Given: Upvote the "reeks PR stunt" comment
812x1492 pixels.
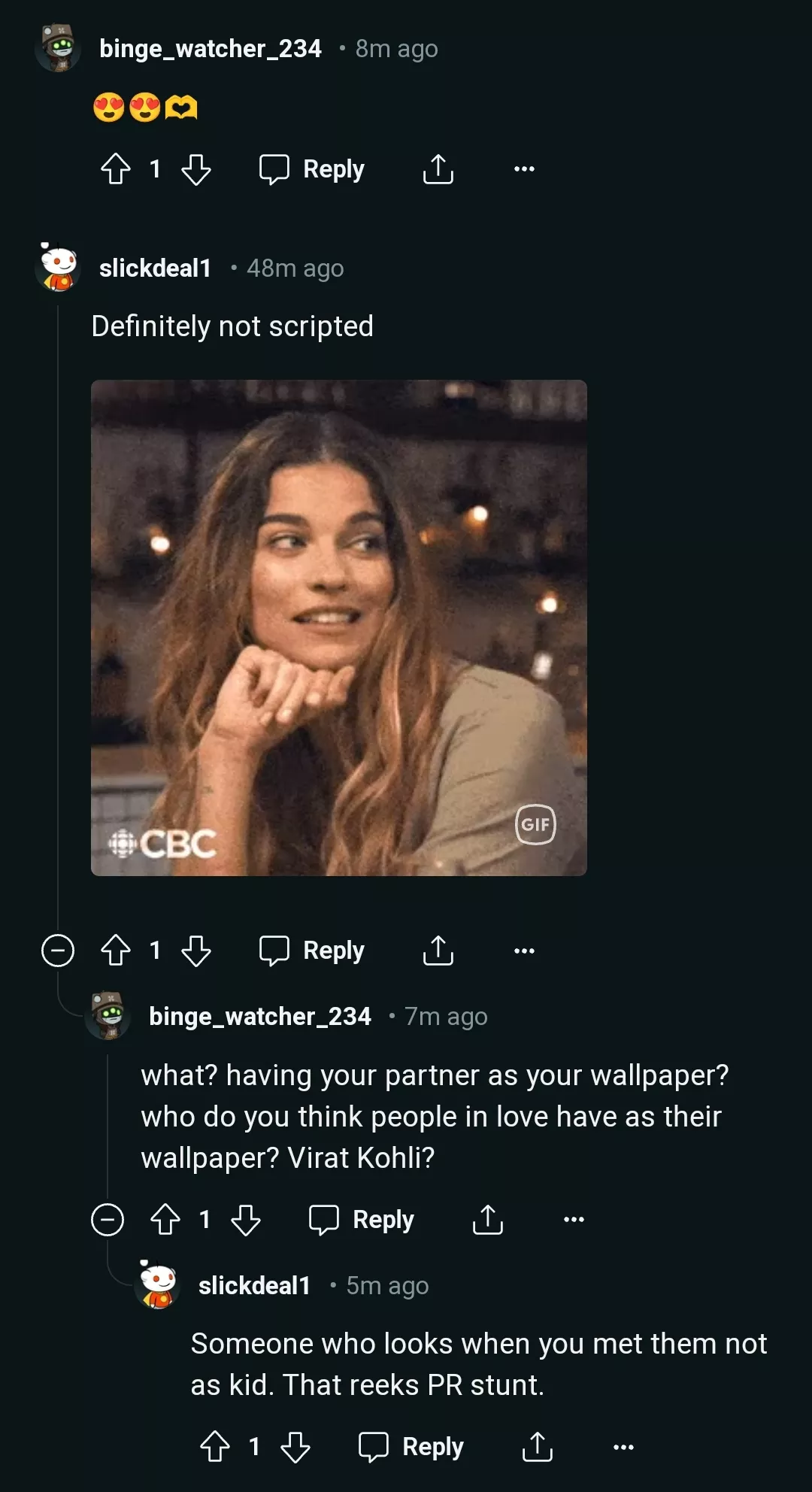Looking at the screenshot, I should click(215, 1447).
